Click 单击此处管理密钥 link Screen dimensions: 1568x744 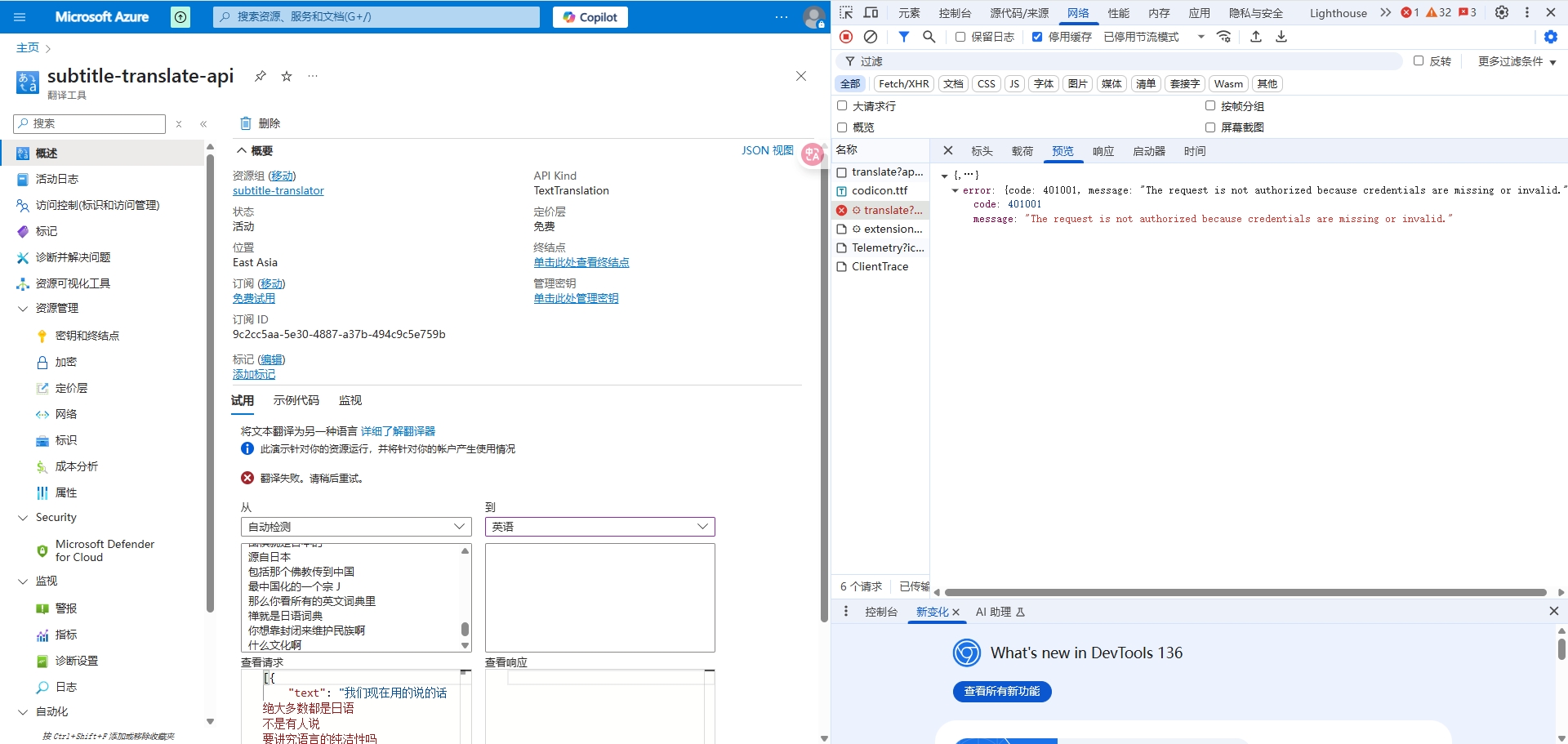click(x=576, y=298)
